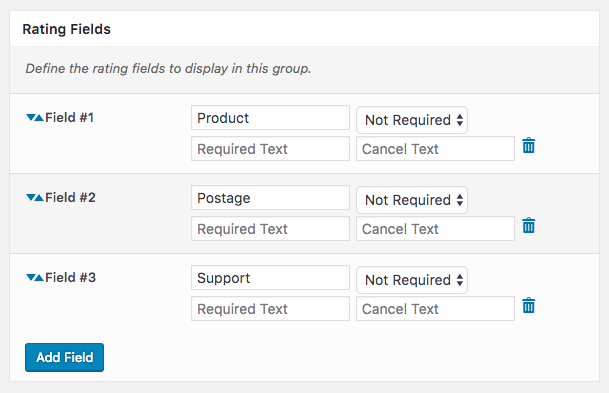609x393 pixels.
Task: Click the 'Define the rating fields' description text
Action: pyautogui.click(x=168, y=69)
